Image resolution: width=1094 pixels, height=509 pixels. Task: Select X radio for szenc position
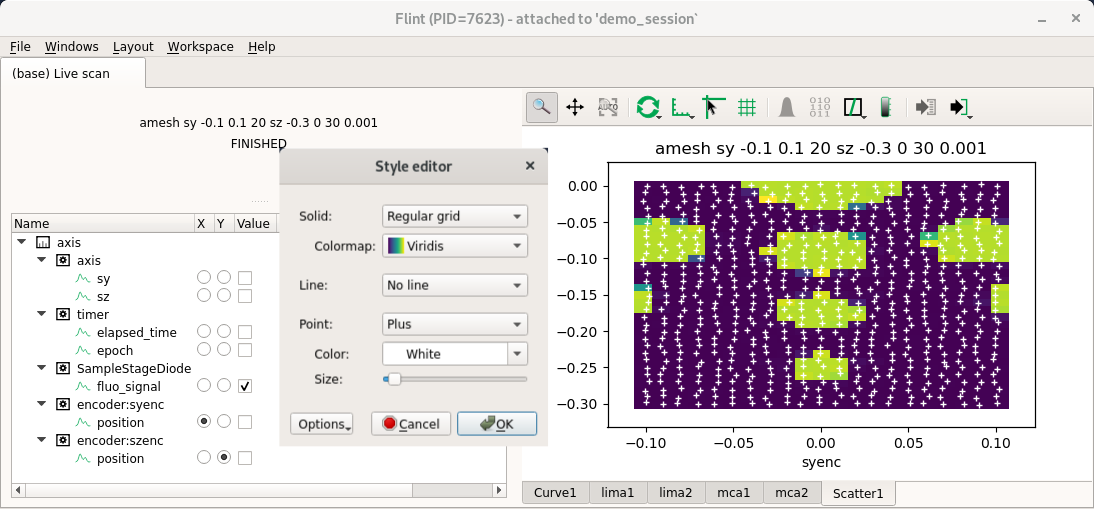tap(204, 457)
